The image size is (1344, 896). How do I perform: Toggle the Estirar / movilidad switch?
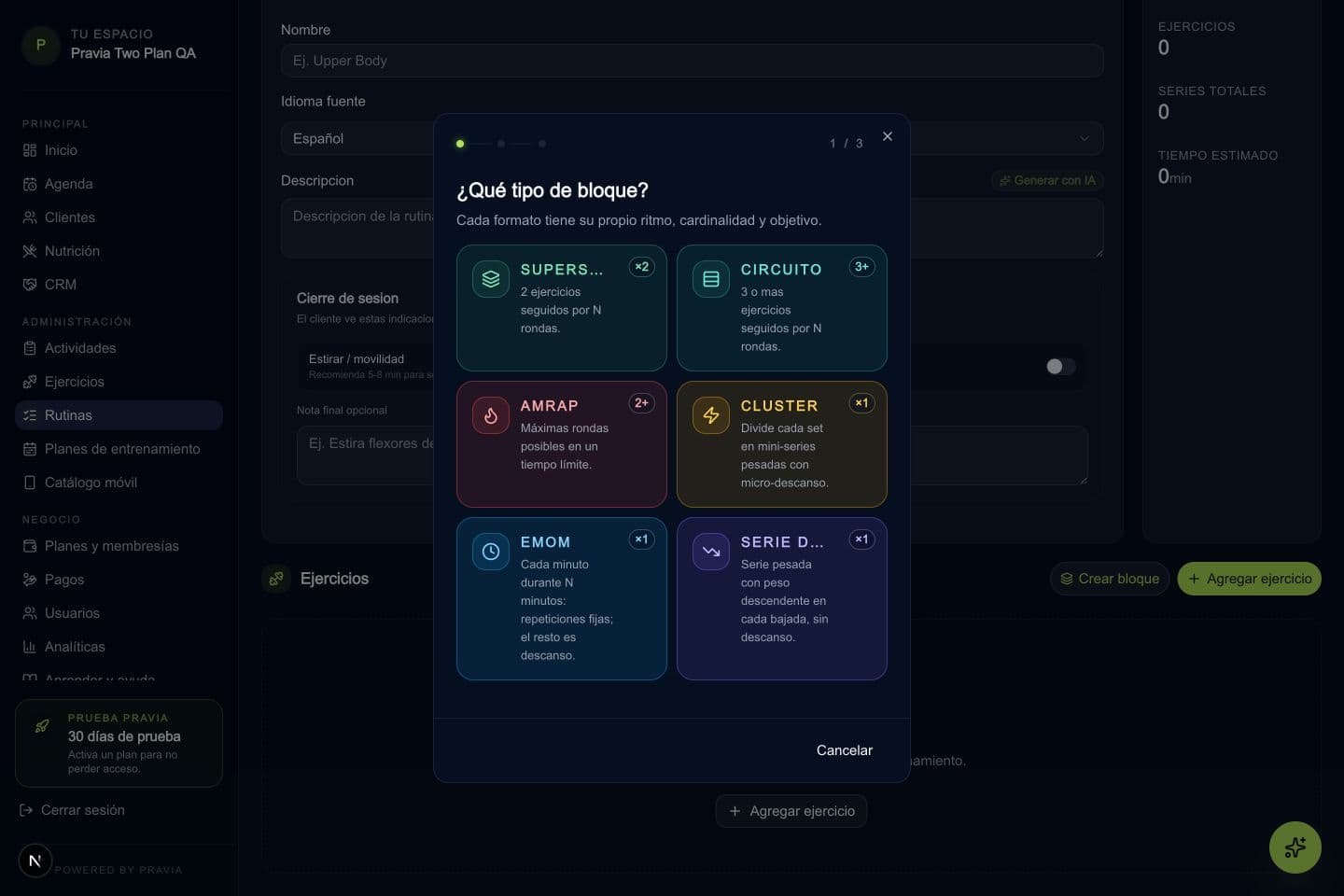tap(1060, 366)
